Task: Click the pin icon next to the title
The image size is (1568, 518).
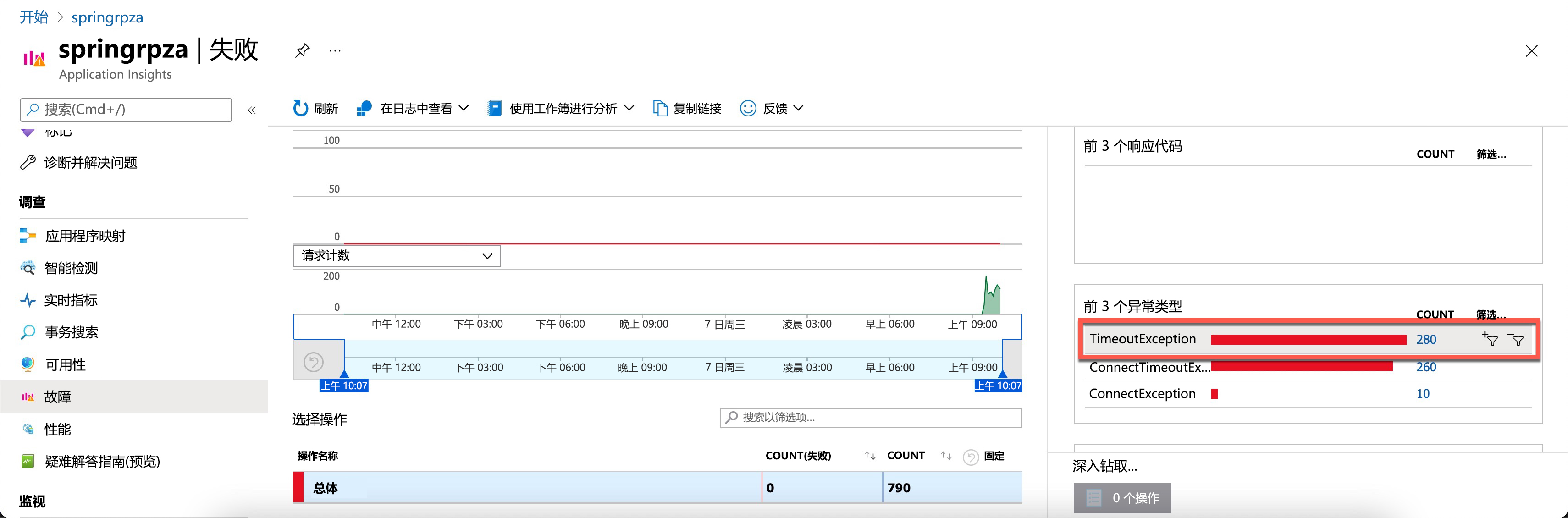Action: 303,50
